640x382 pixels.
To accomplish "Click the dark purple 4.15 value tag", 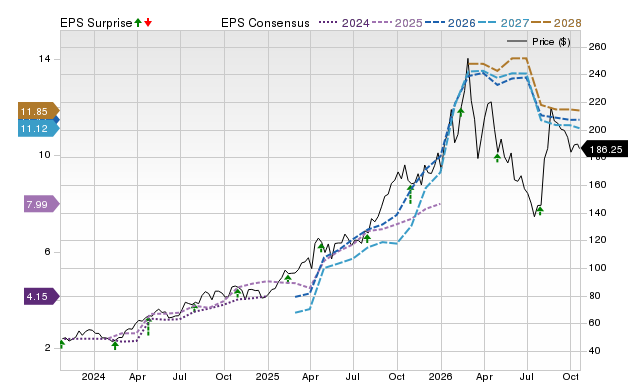I will (41, 296).
